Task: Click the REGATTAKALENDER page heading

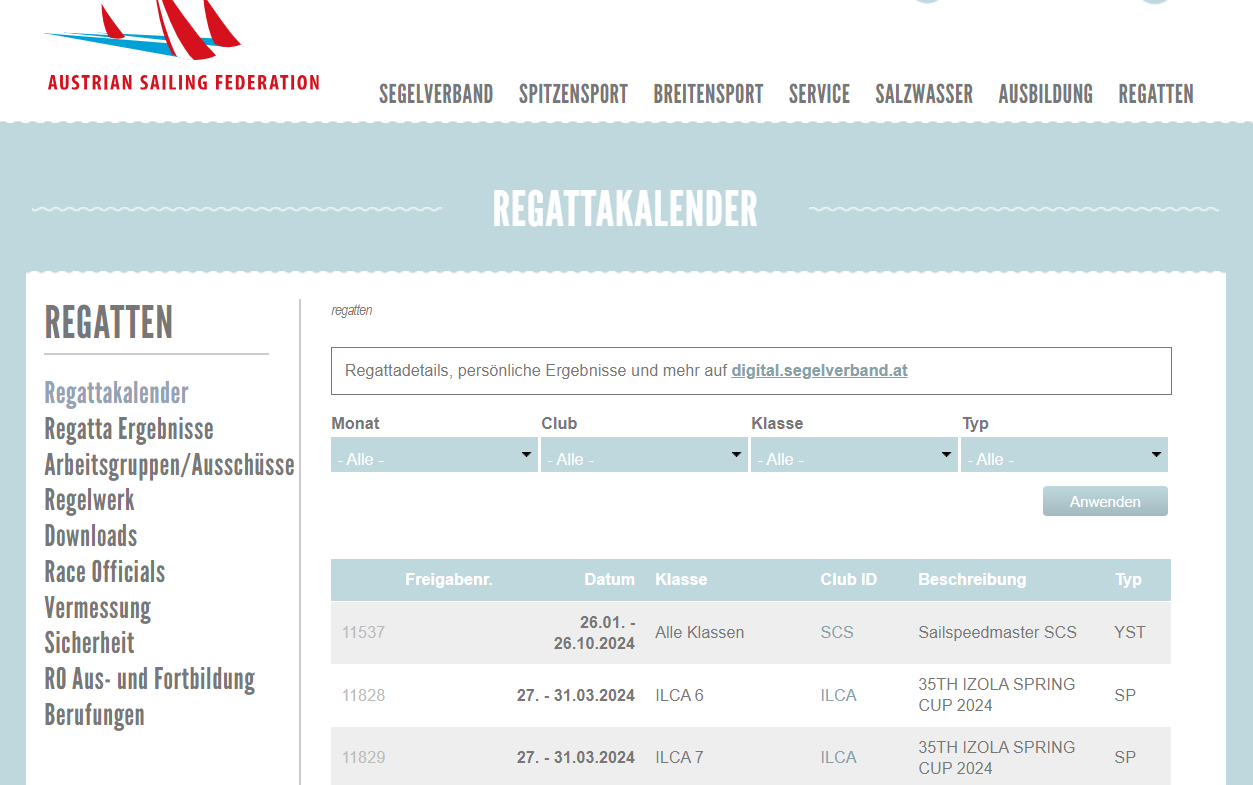Action: pyautogui.click(x=625, y=209)
